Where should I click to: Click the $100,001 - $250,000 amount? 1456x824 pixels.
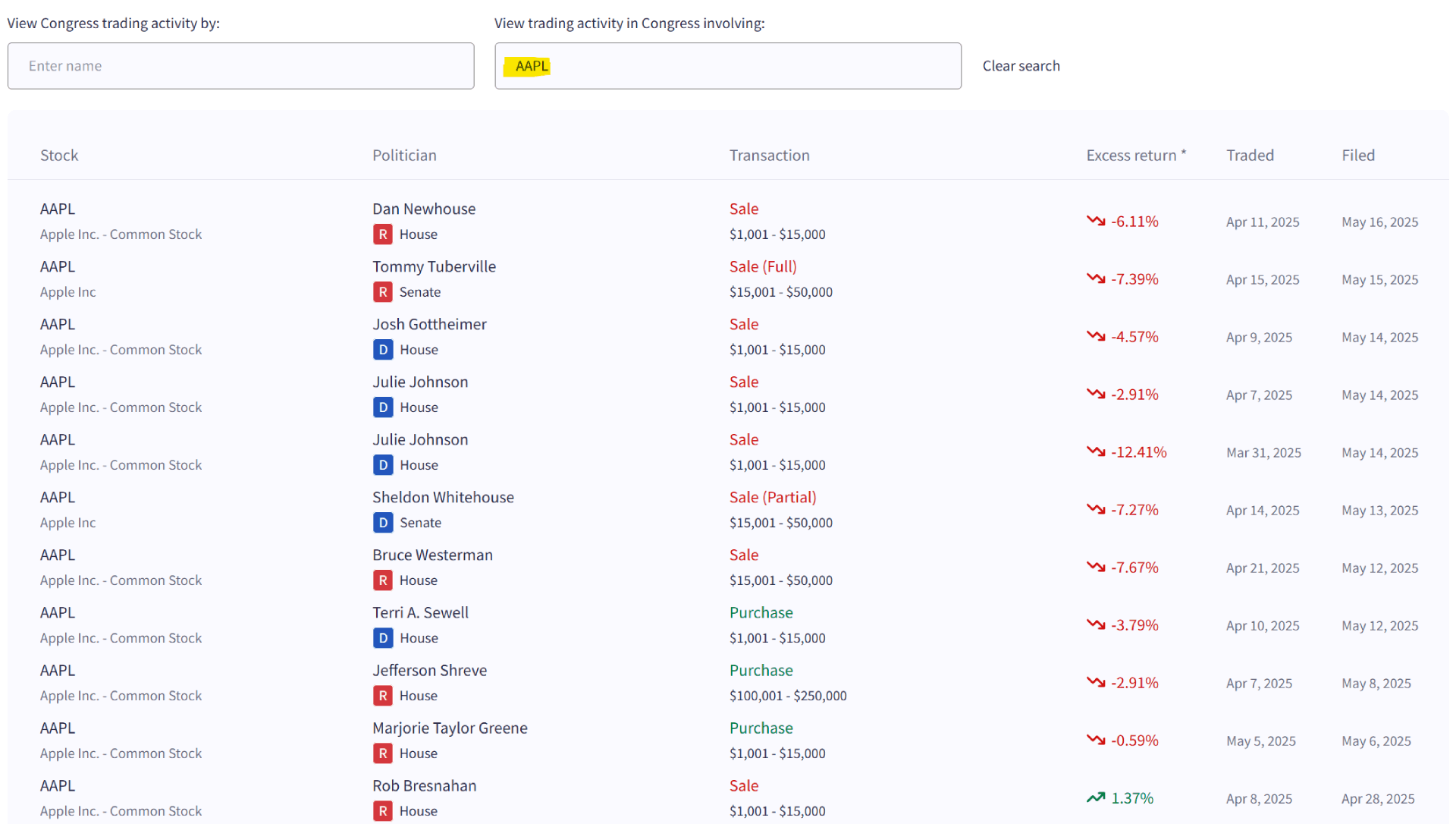click(x=788, y=696)
